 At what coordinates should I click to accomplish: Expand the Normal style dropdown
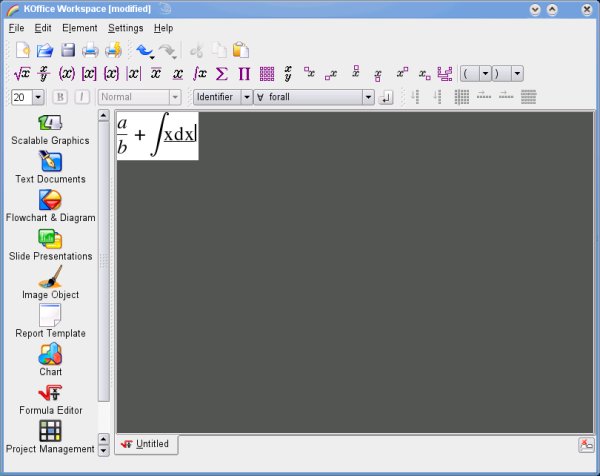[175, 97]
